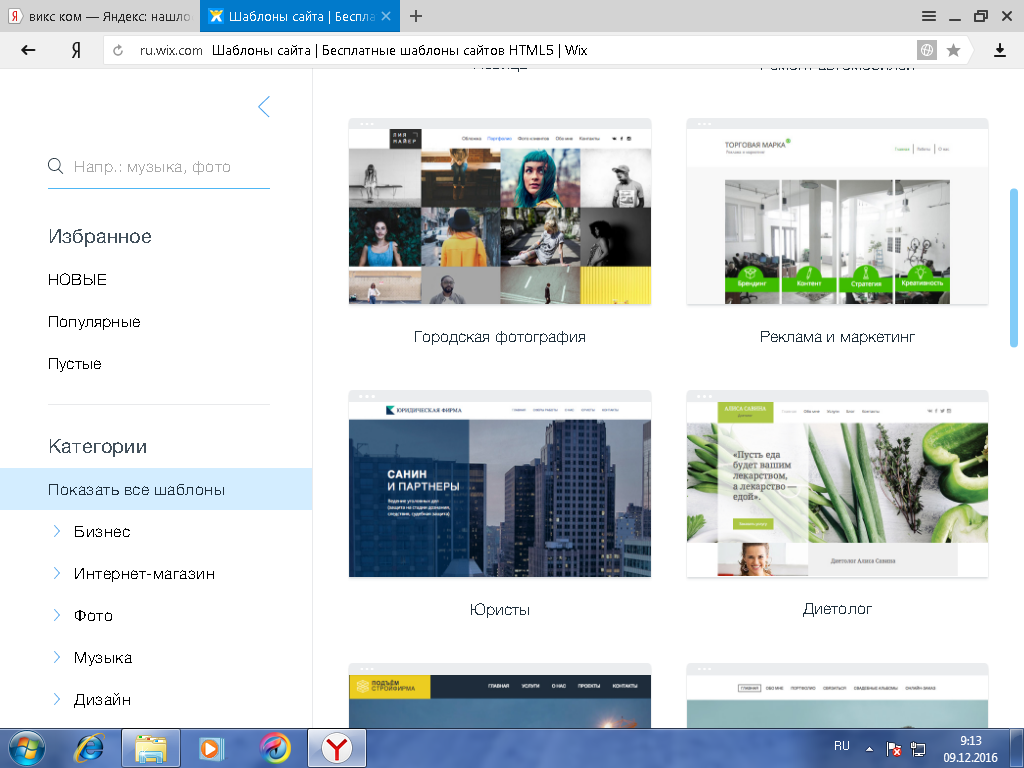Show hidden tray icons arrow

(869, 749)
